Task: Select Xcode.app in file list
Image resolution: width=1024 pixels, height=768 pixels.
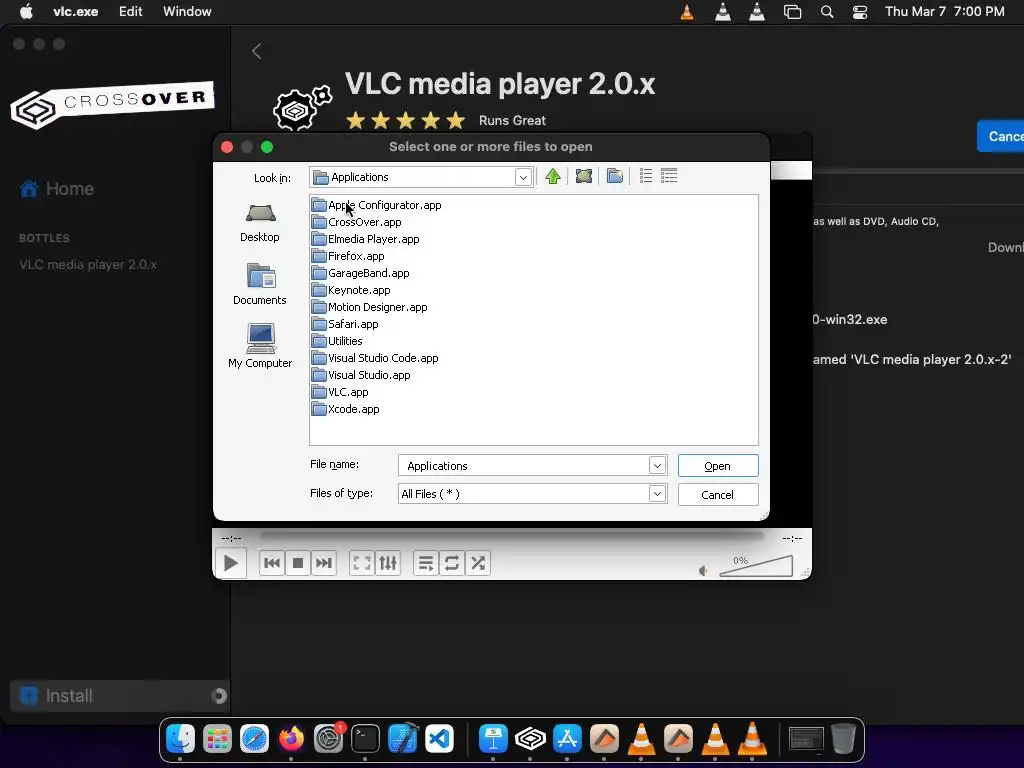Action: (345, 409)
